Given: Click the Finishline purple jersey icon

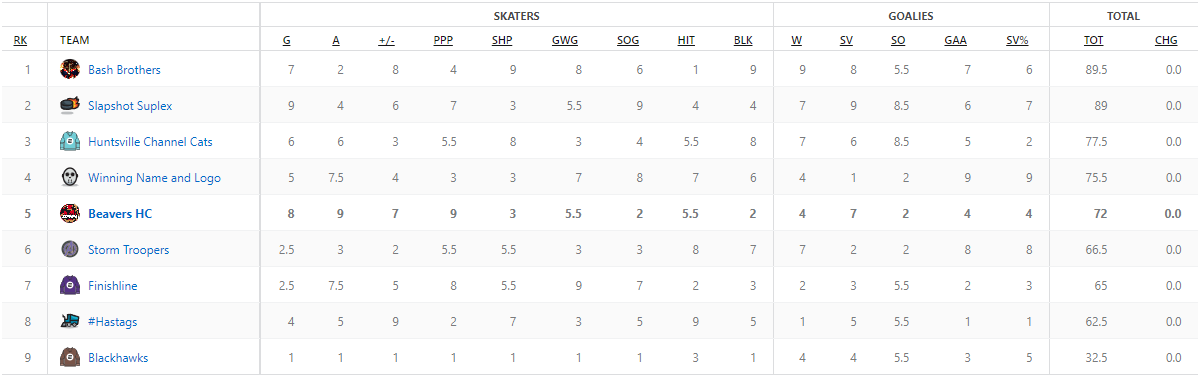Looking at the screenshot, I should [69, 286].
